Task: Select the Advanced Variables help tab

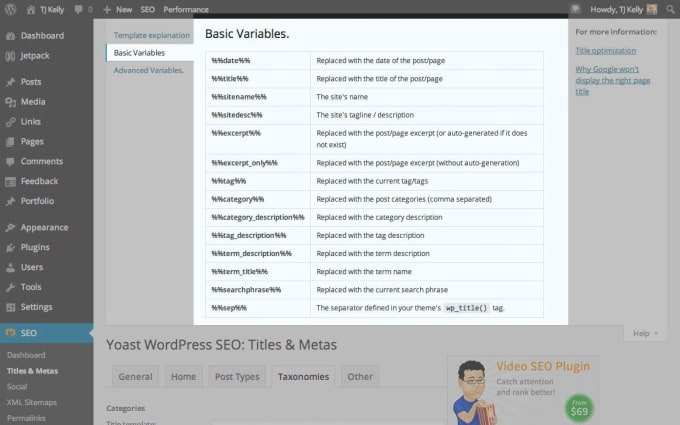Action: pos(148,70)
